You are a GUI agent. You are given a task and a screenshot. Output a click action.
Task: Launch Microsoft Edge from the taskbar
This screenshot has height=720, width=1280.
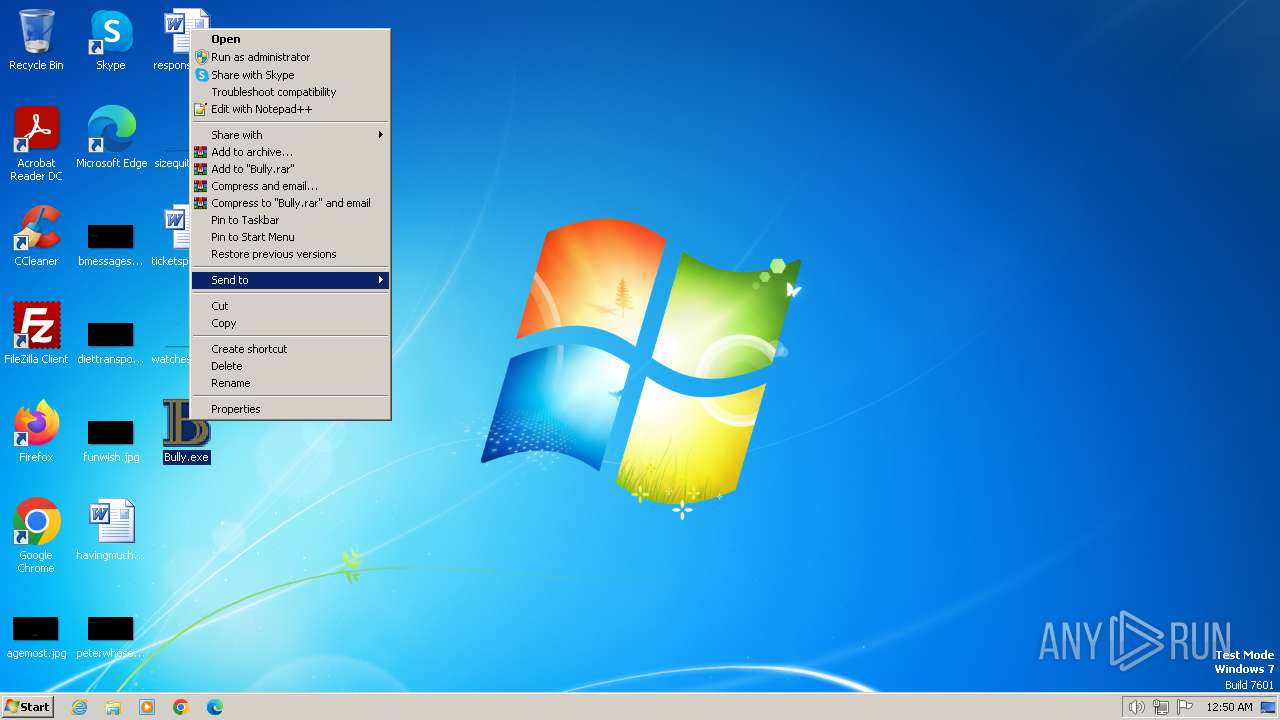(215, 707)
